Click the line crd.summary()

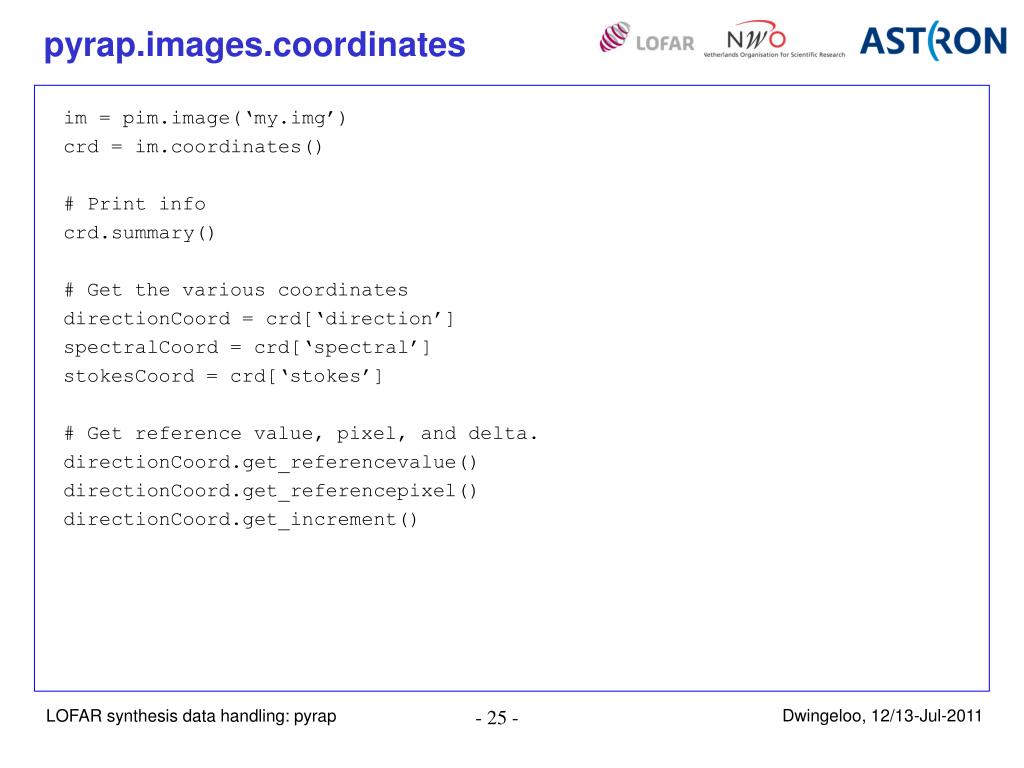[x=139, y=233]
